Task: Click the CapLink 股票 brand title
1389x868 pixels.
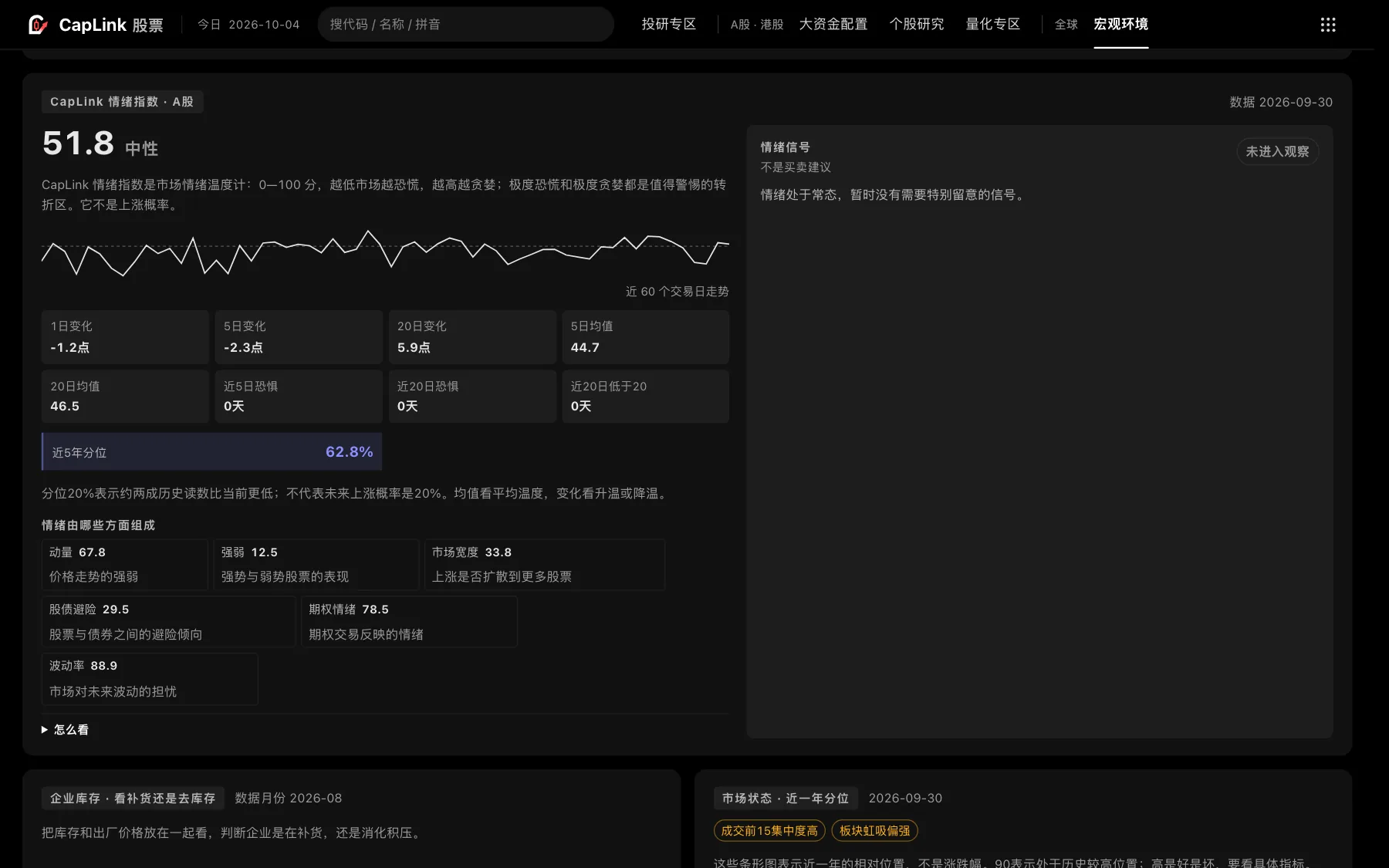Action: point(111,25)
